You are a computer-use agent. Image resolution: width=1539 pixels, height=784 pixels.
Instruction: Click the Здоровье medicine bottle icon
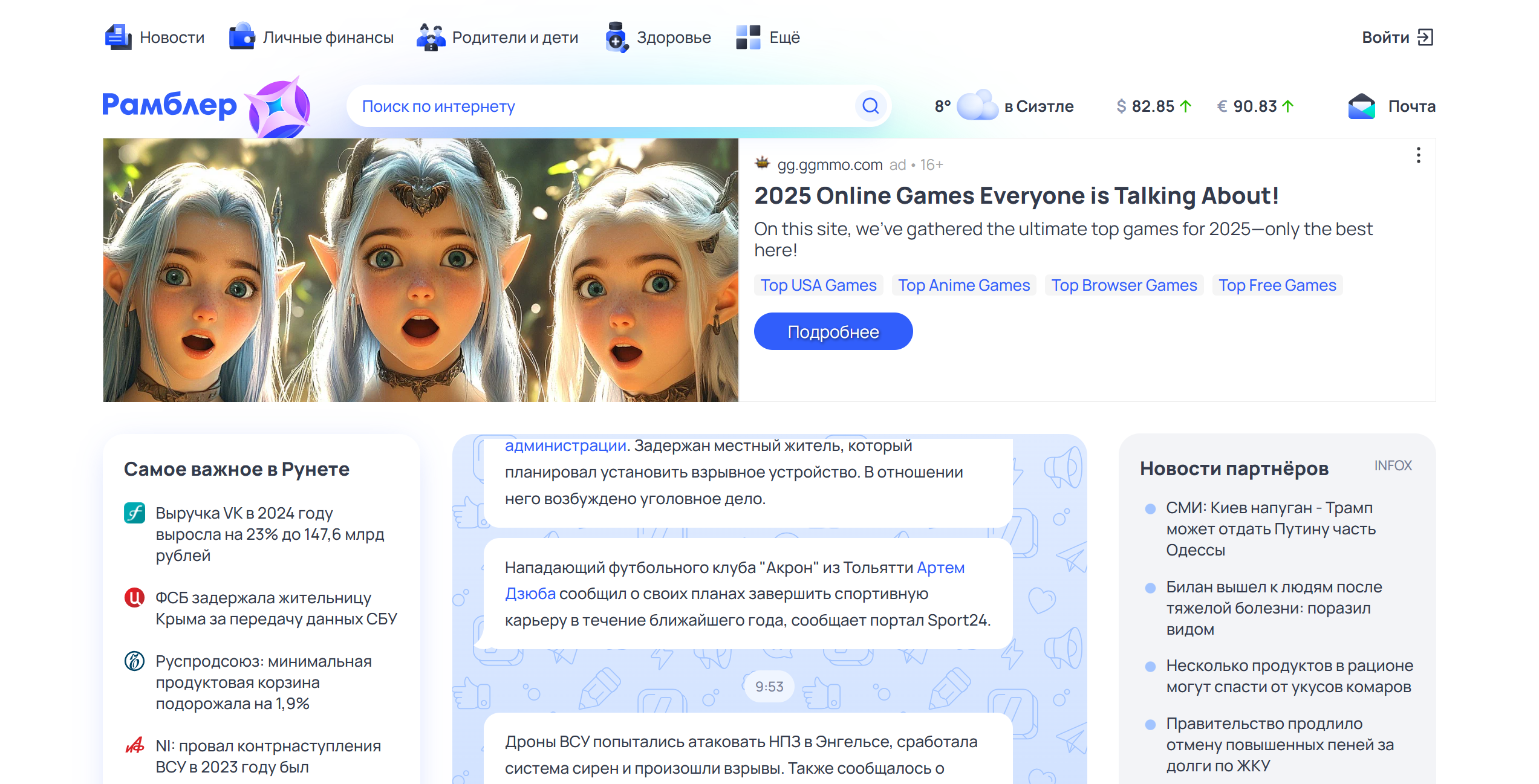[x=617, y=37]
